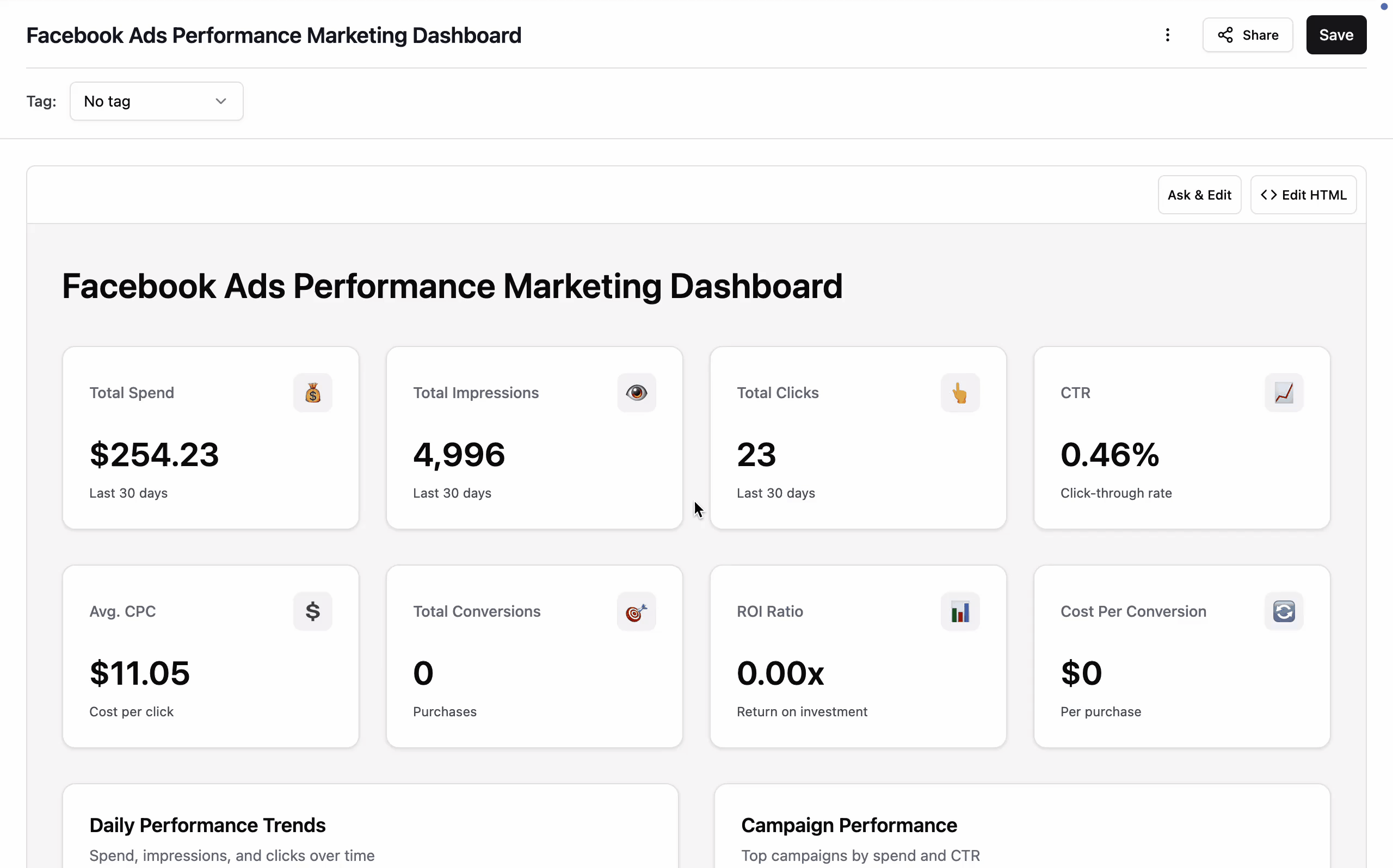Click the Campaign Performance heading
The width and height of the screenshot is (1393, 868).
pyautogui.click(x=849, y=825)
